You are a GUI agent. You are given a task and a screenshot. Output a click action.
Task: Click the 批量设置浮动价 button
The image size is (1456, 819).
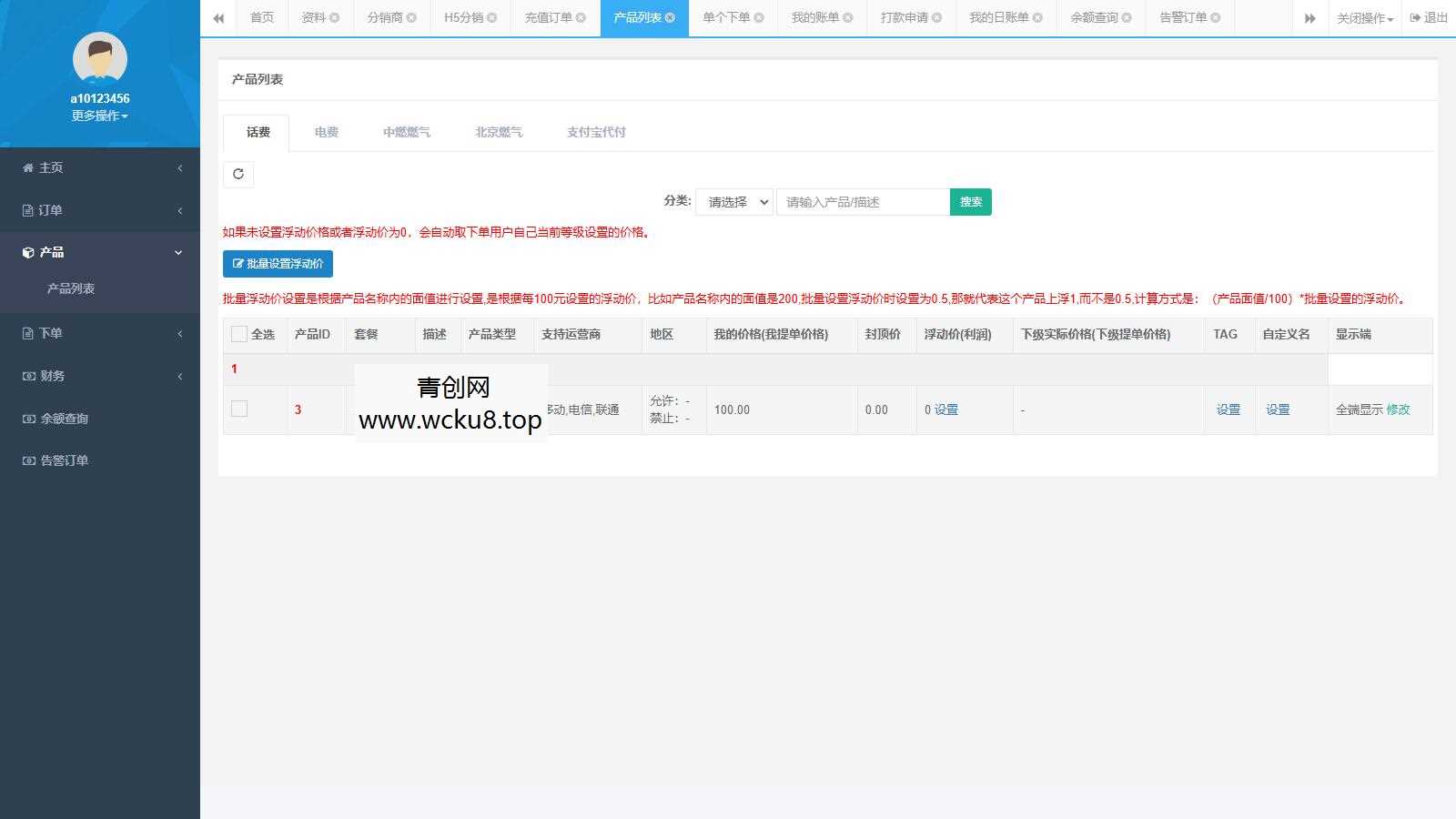277,263
